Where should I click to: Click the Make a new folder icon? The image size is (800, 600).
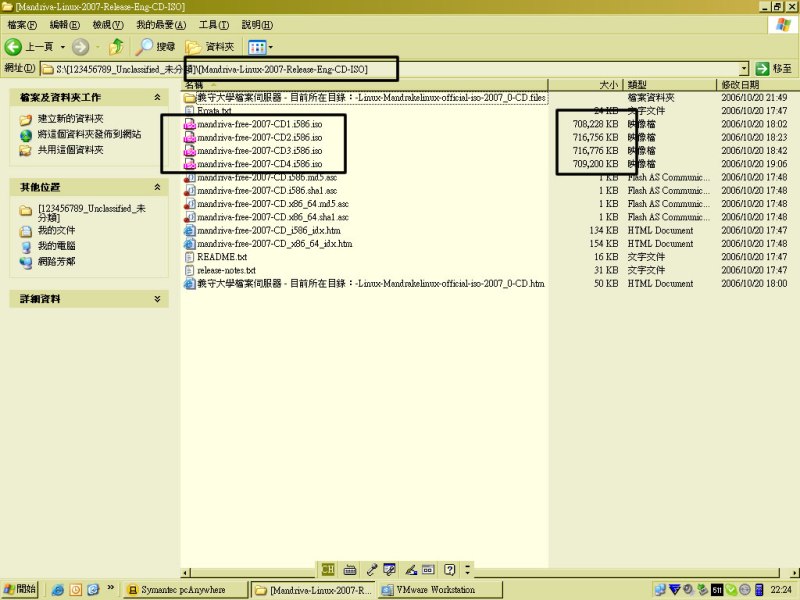coord(26,119)
